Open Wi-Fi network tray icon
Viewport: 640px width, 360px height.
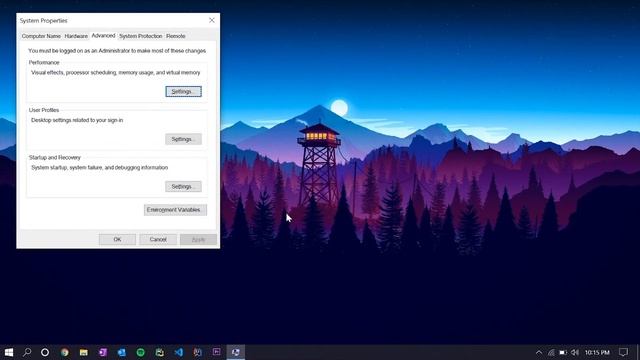pos(551,352)
